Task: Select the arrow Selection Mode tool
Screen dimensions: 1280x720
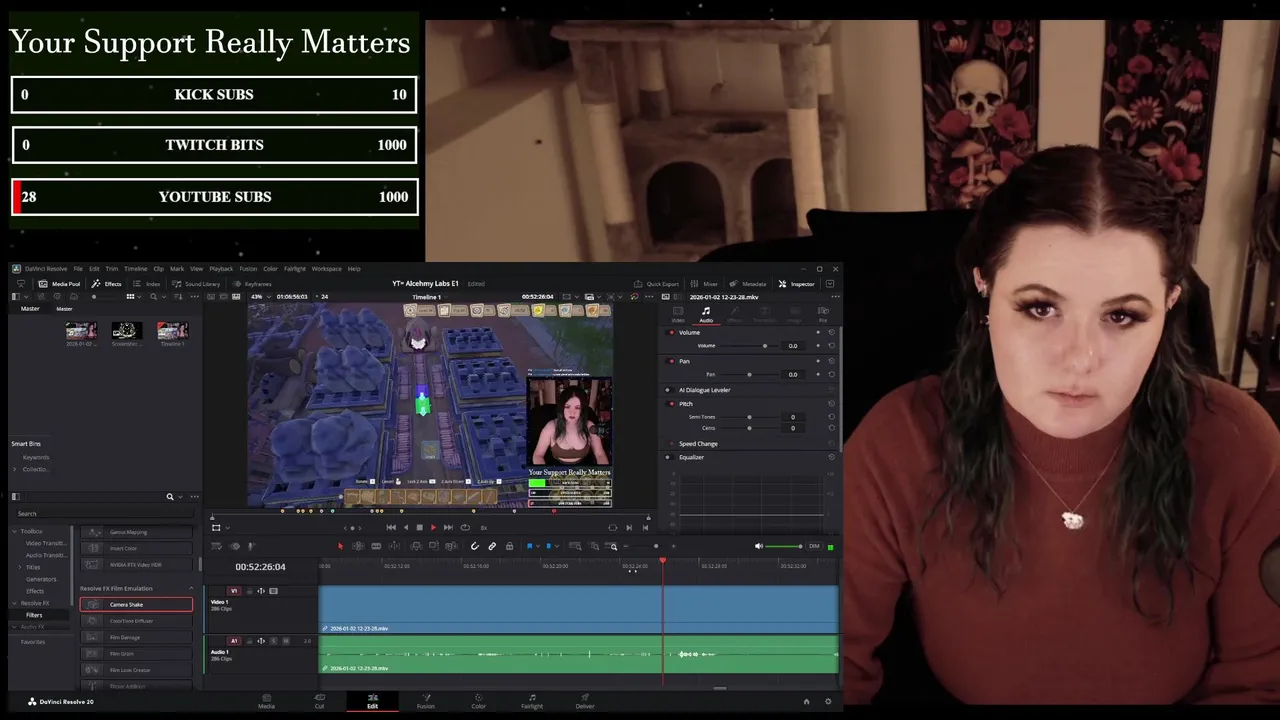Action: point(340,546)
